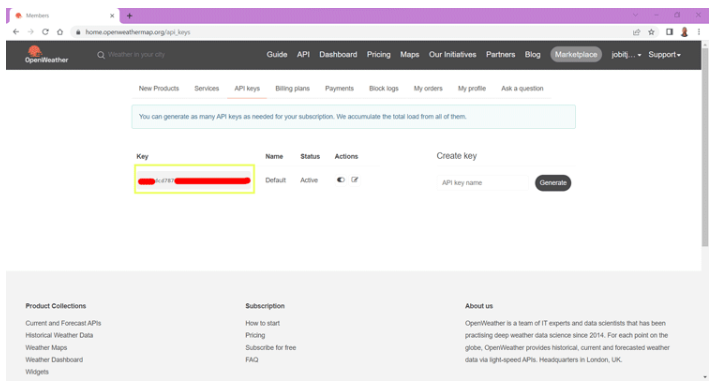
Task: Edit the Default API key name icon
Action: [x=355, y=179]
